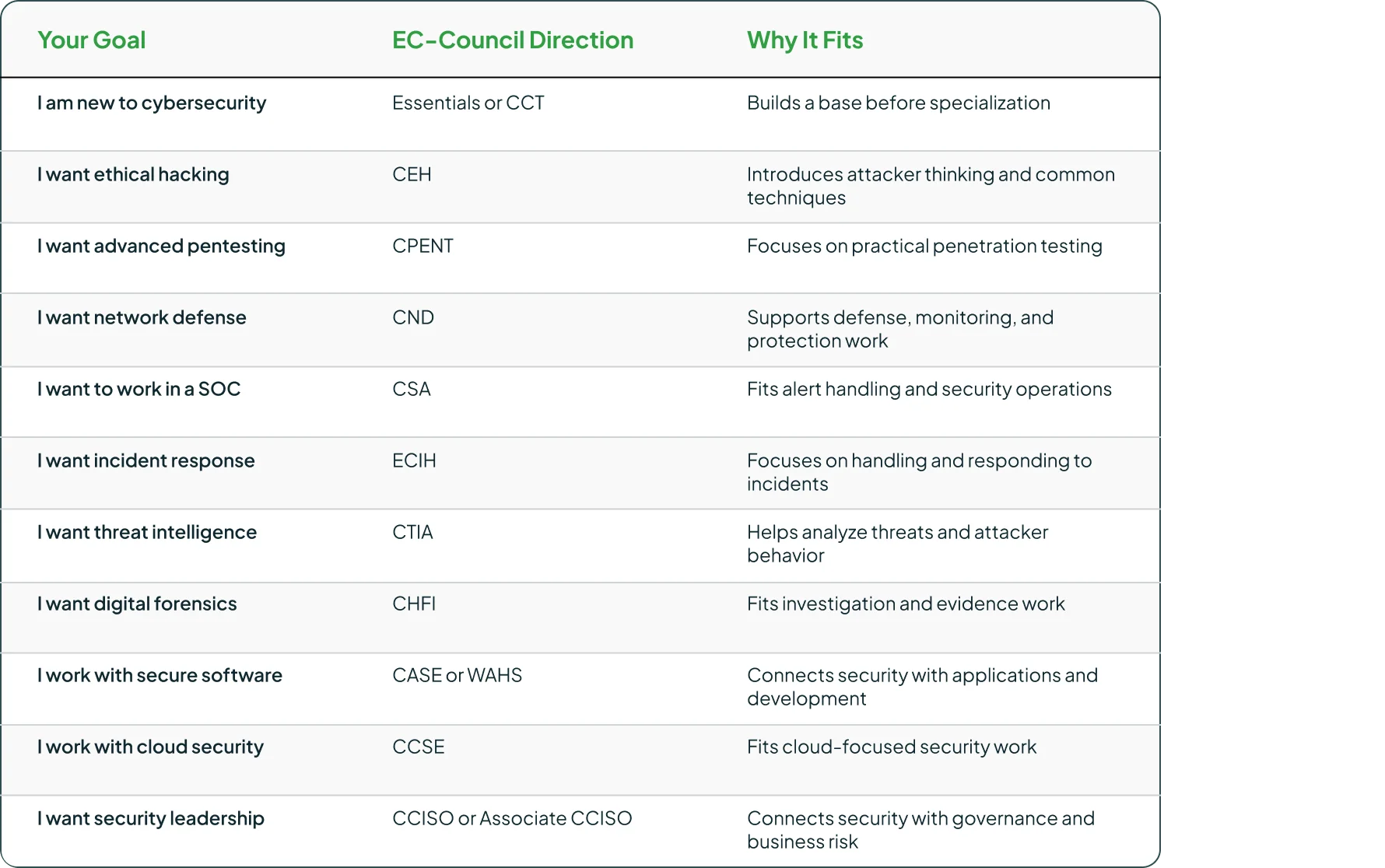Screen dimensions: 1385x868
Task: Select the 'CASE or WAHS' cell
Action: pyautogui.click(x=458, y=675)
